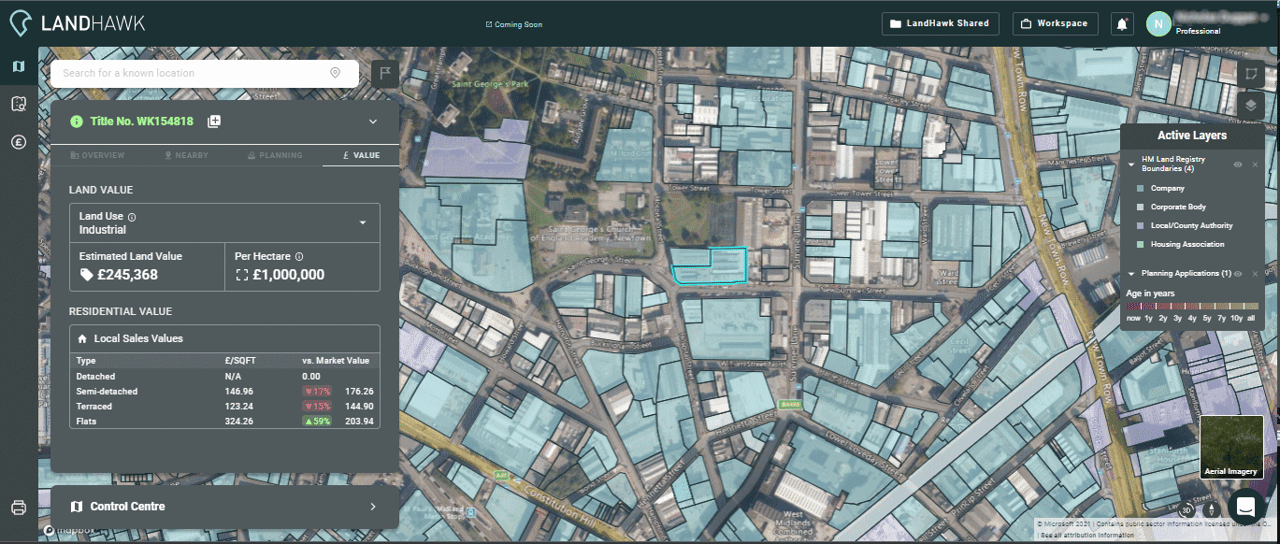Click the compass north reset button
The image size is (1280, 544).
pyautogui.click(x=1210, y=508)
